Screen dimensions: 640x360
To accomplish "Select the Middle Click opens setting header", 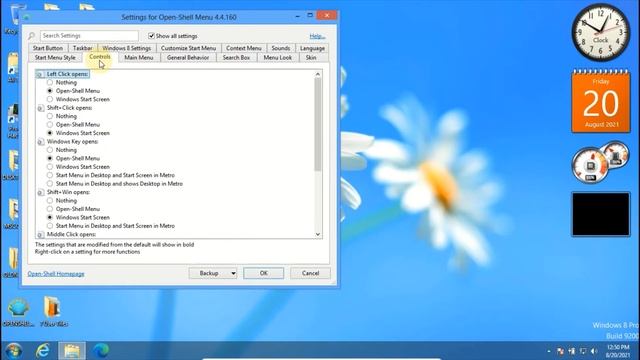I will [71, 235].
